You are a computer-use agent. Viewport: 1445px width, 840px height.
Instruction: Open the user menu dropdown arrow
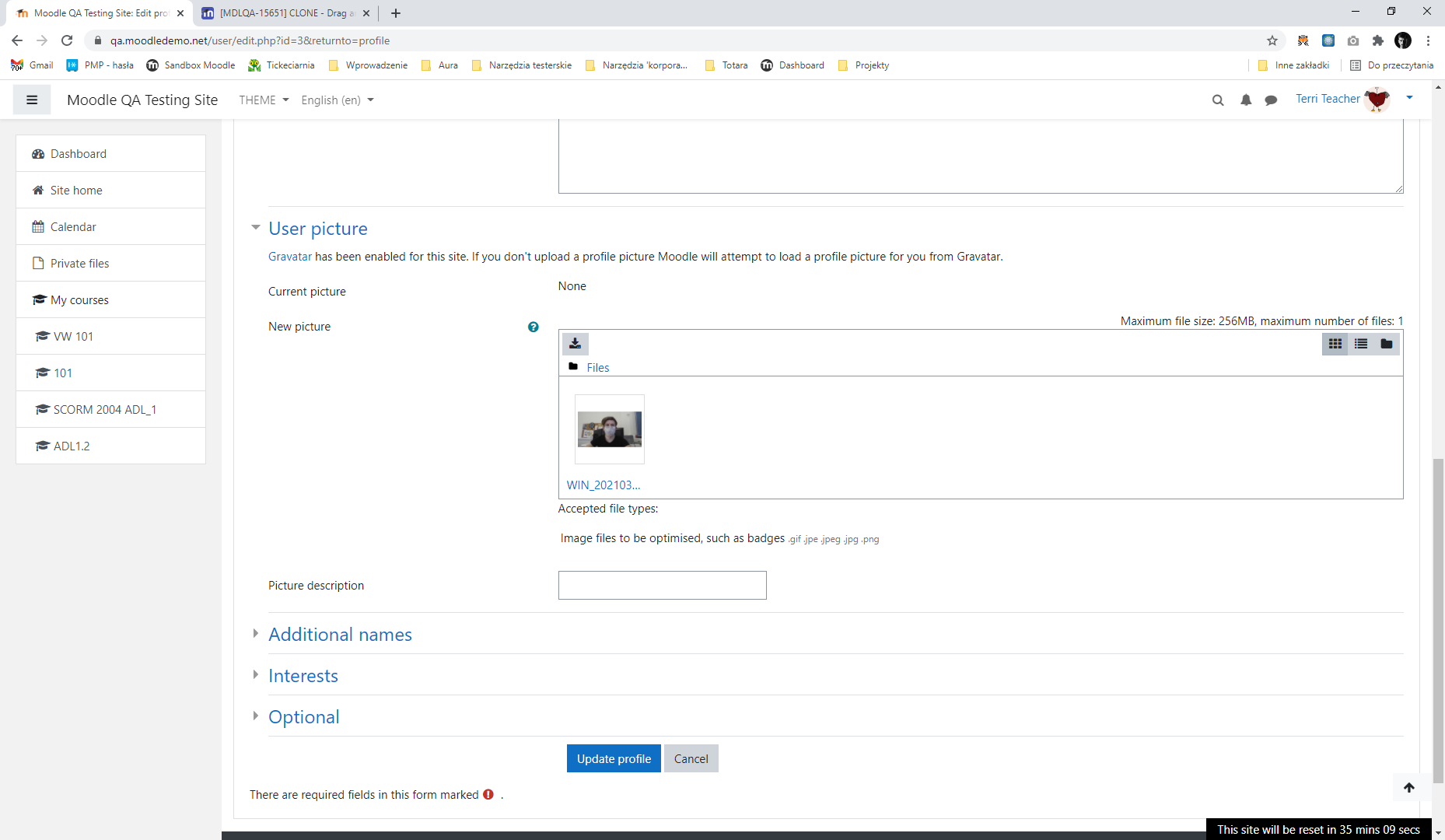tap(1409, 98)
